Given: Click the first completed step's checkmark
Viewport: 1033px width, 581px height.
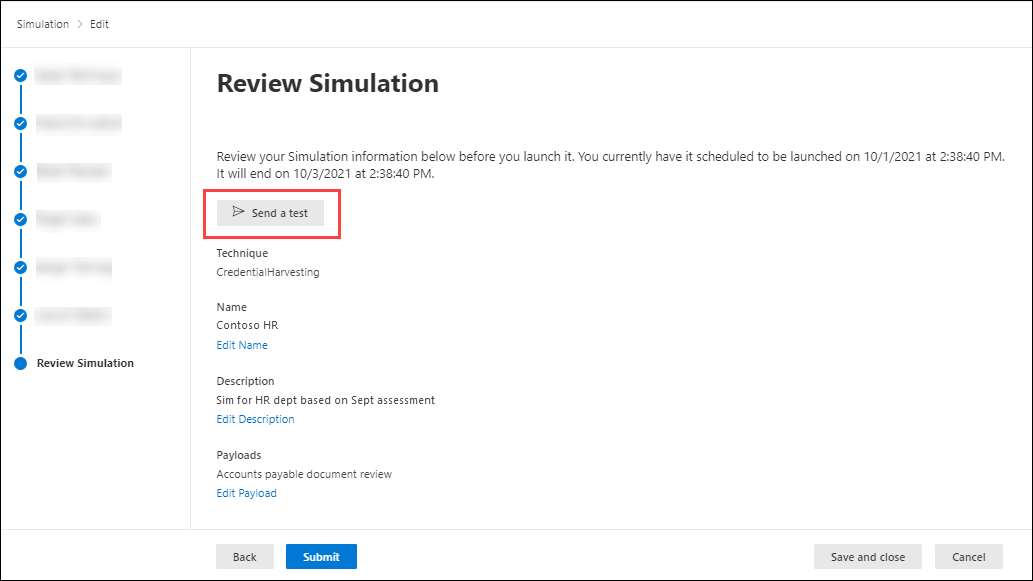Looking at the screenshot, I should tap(20, 76).
